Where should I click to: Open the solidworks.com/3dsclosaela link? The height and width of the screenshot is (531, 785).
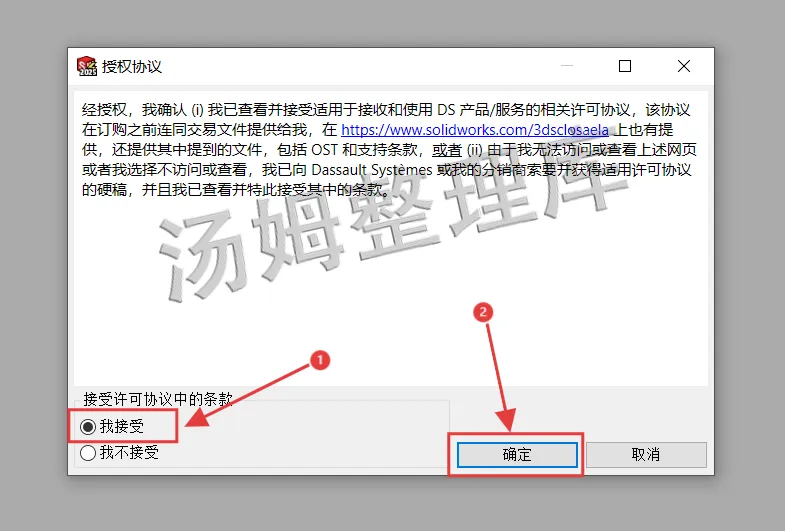475,130
